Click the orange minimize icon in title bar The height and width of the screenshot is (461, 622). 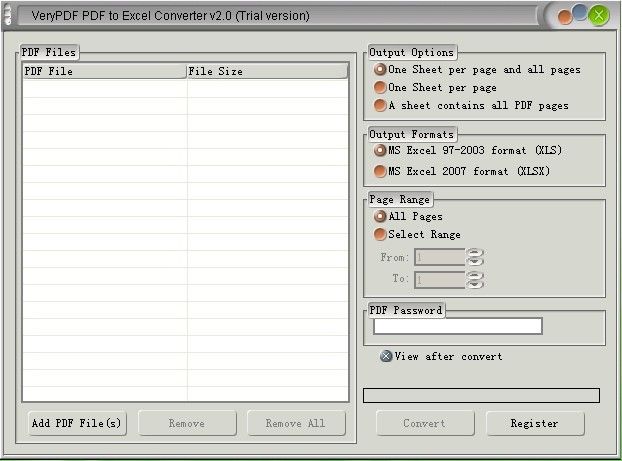pyautogui.click(x=564, y=17)
